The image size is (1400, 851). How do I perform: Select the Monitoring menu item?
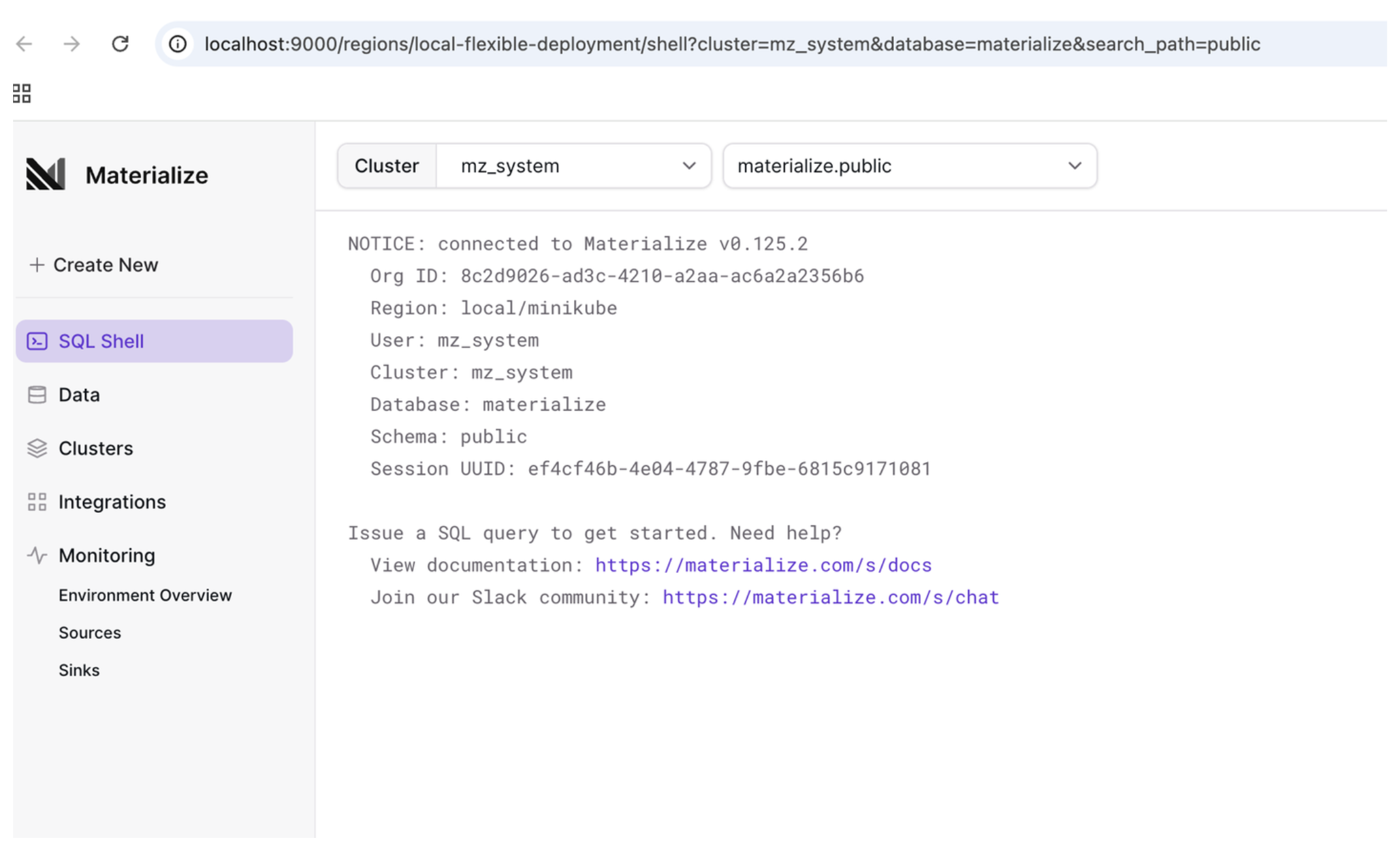(154, 555)
